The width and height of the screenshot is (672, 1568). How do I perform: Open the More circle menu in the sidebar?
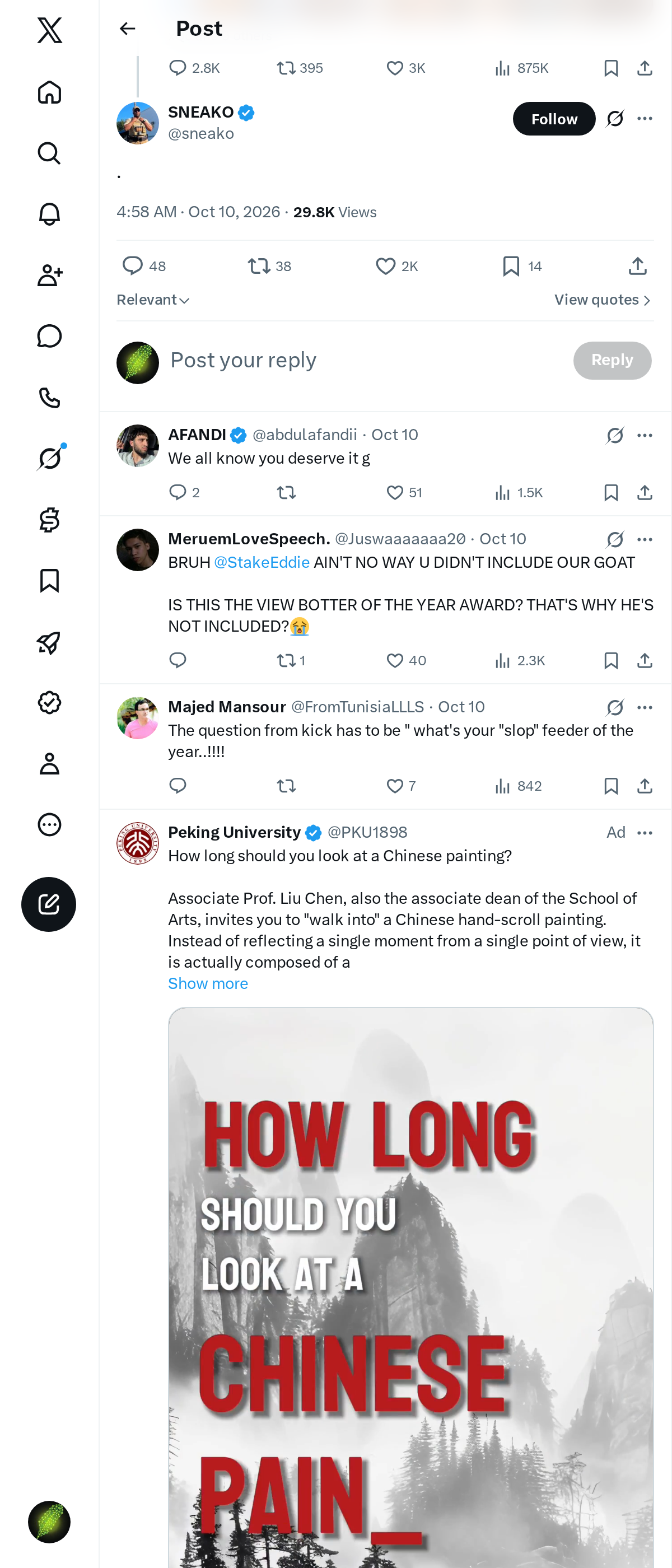[49, 824]
